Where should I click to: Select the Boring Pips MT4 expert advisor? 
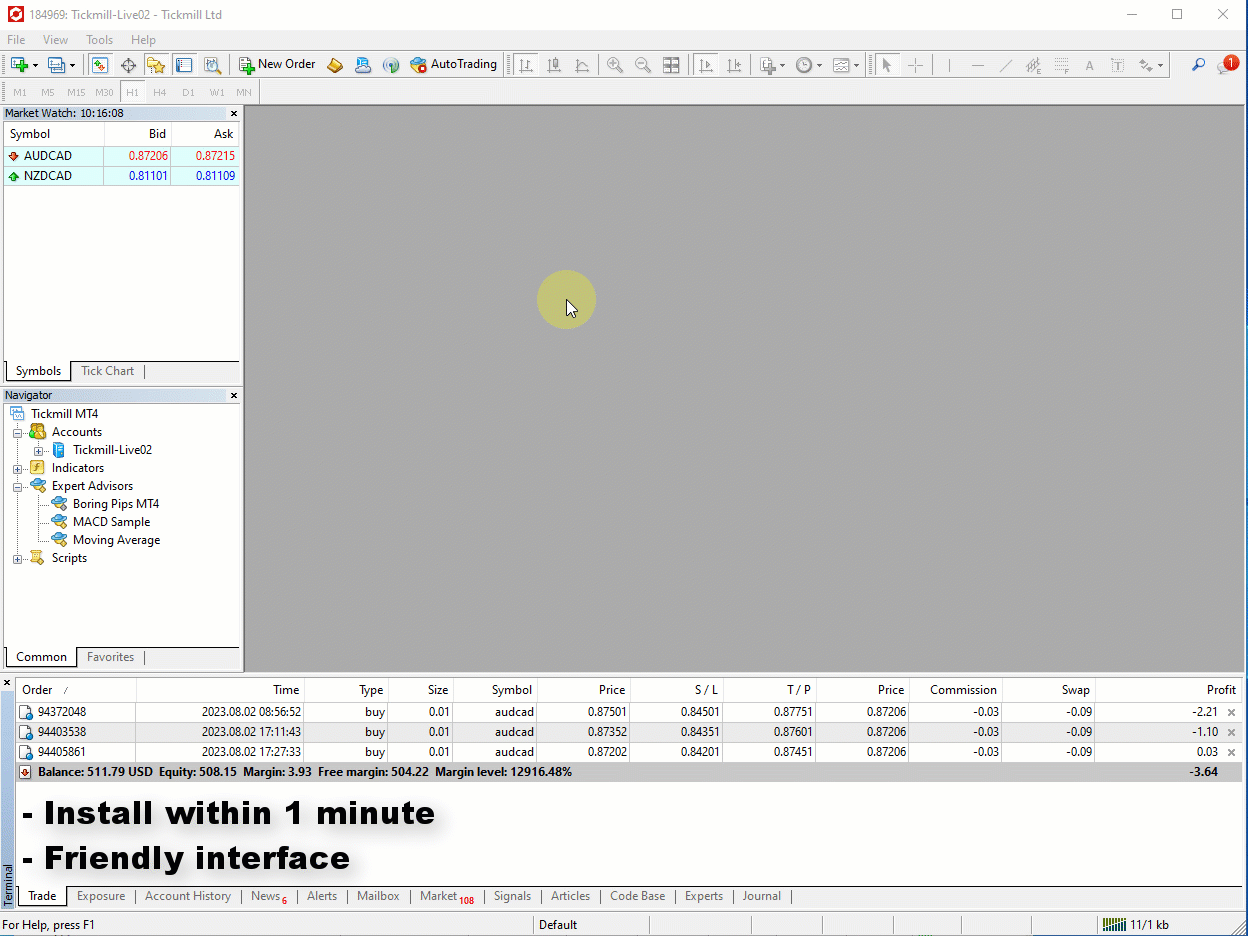click(x=115, y=504)
